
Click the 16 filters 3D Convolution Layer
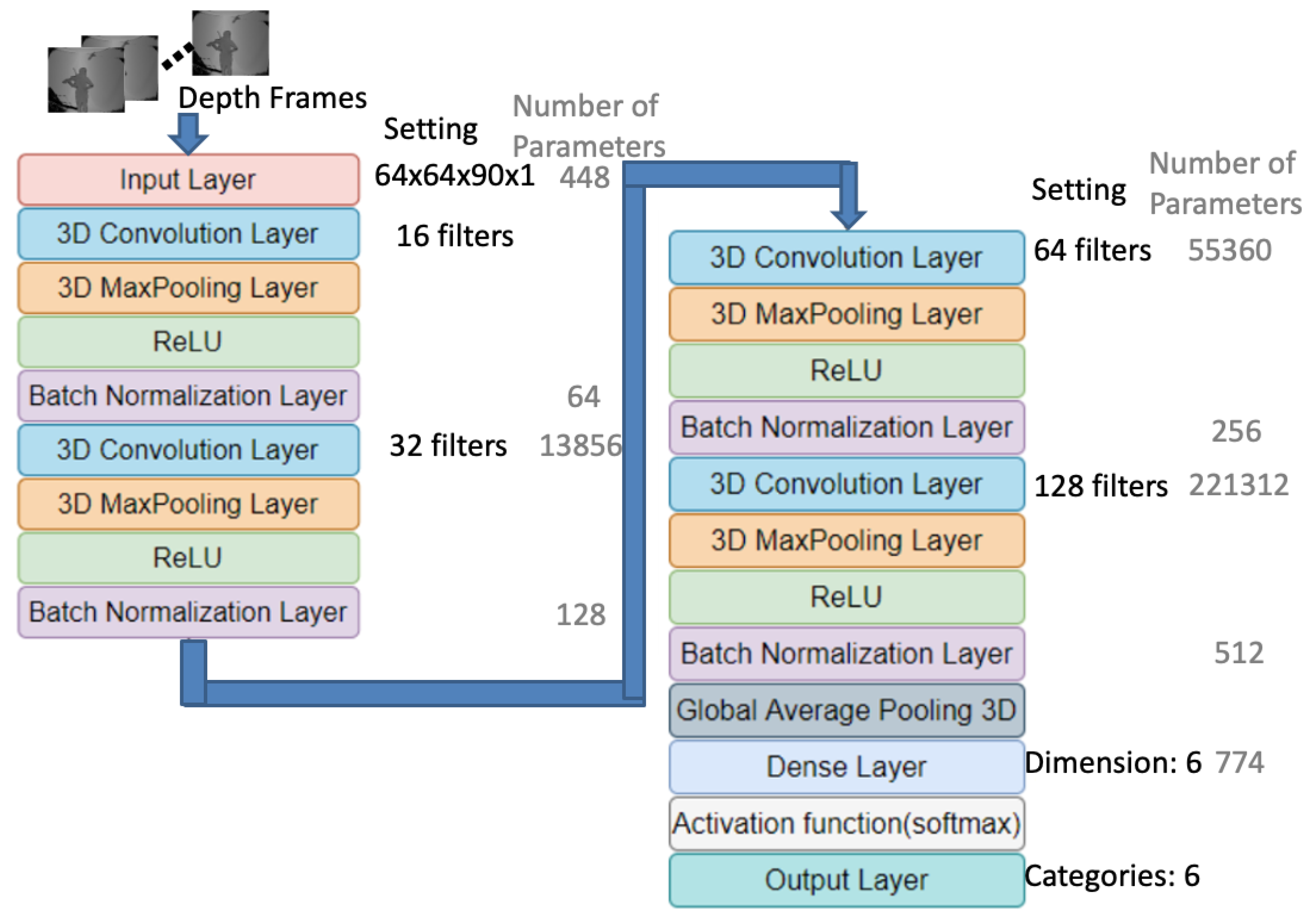pos(188,234)
